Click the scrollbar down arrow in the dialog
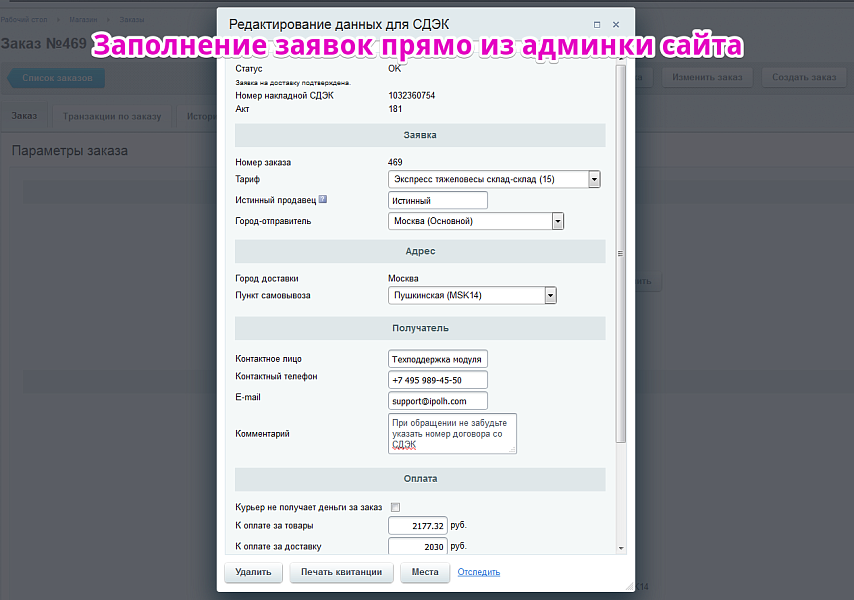 coord(623,548)
